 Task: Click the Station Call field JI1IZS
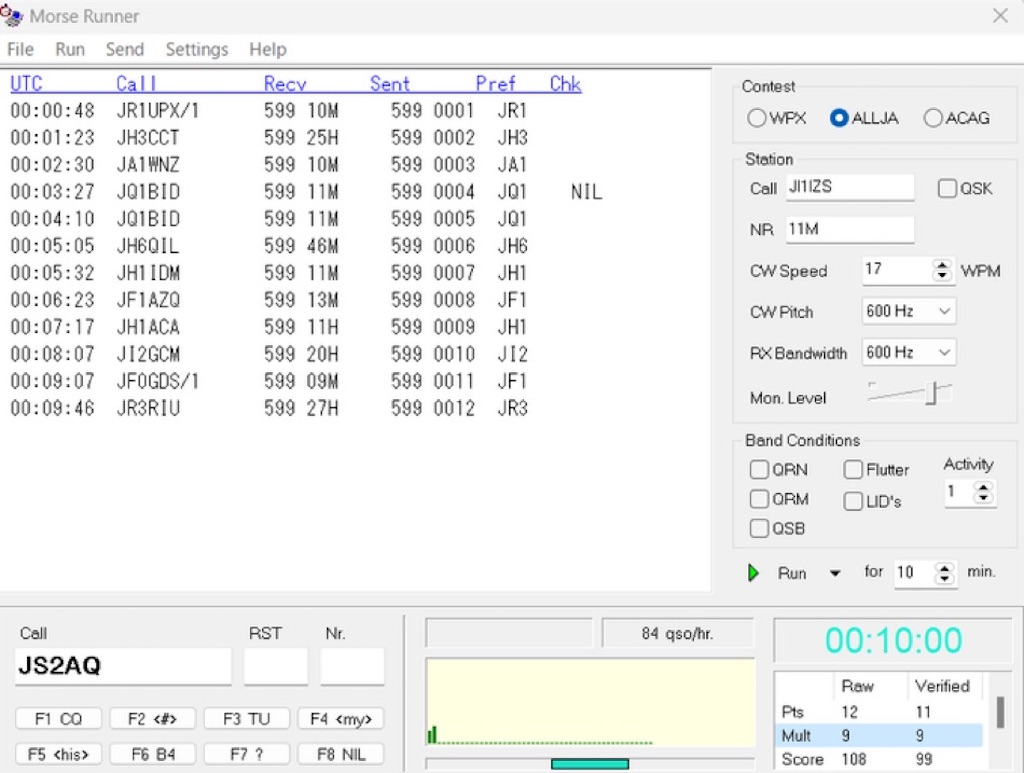[850, 187]
